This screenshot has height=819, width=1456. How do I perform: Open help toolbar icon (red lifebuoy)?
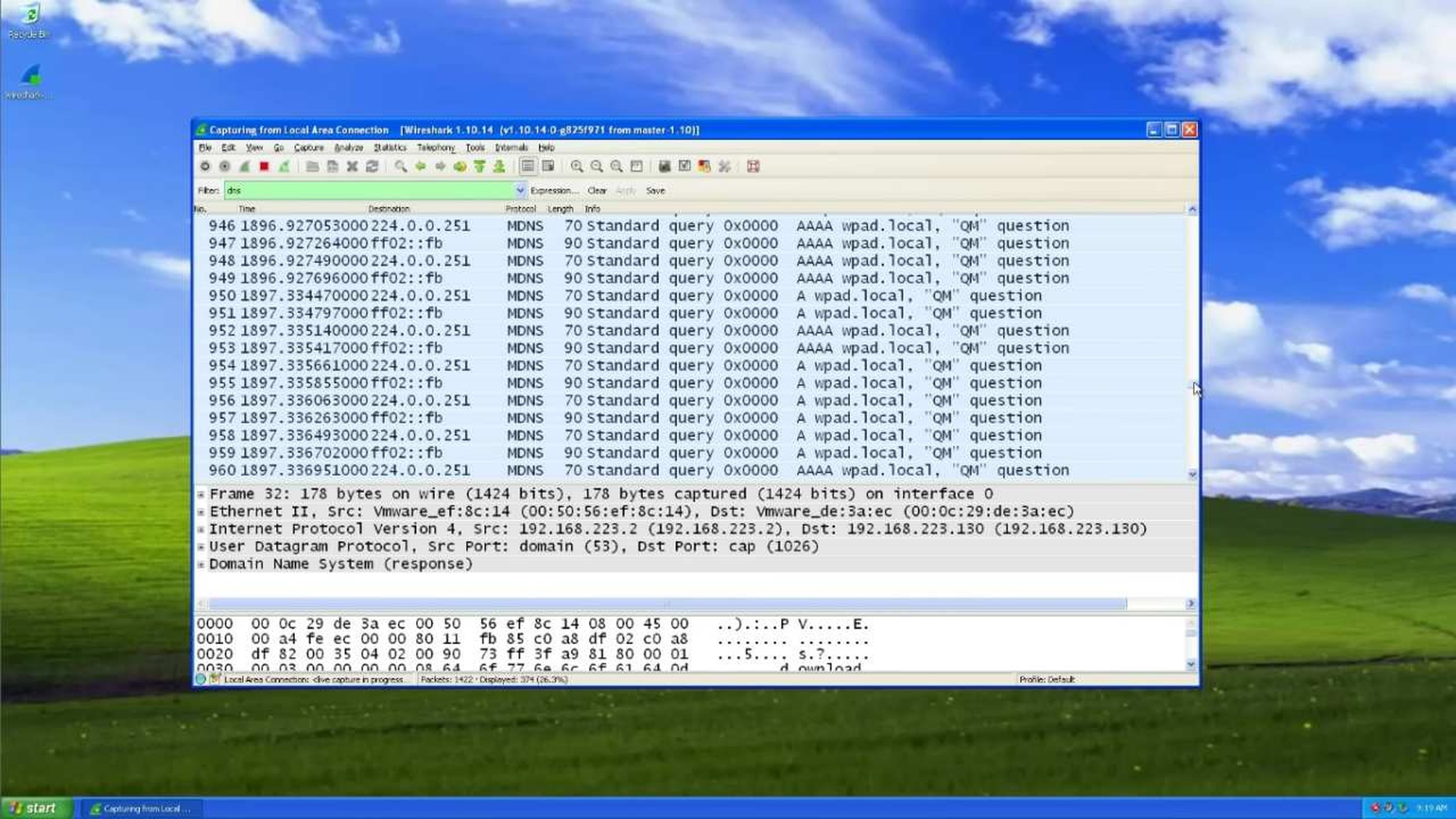pos(753,166)
